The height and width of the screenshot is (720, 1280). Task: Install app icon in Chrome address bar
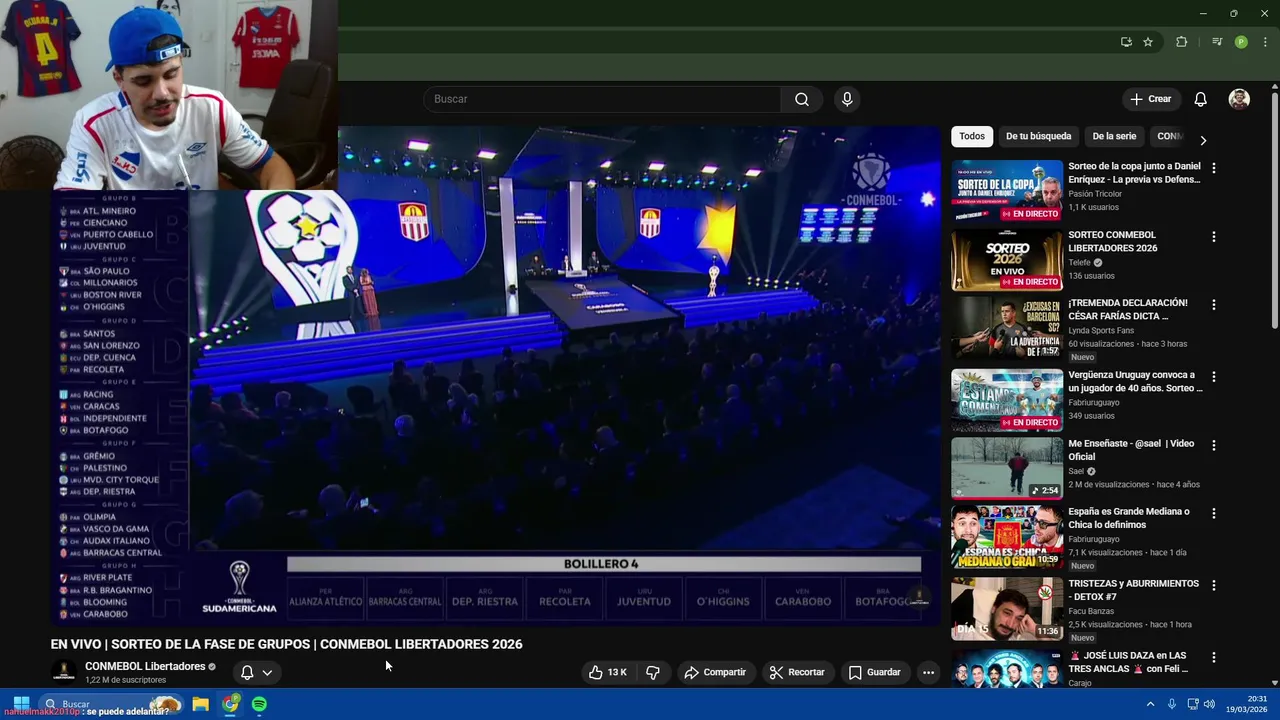[1126, 42]
